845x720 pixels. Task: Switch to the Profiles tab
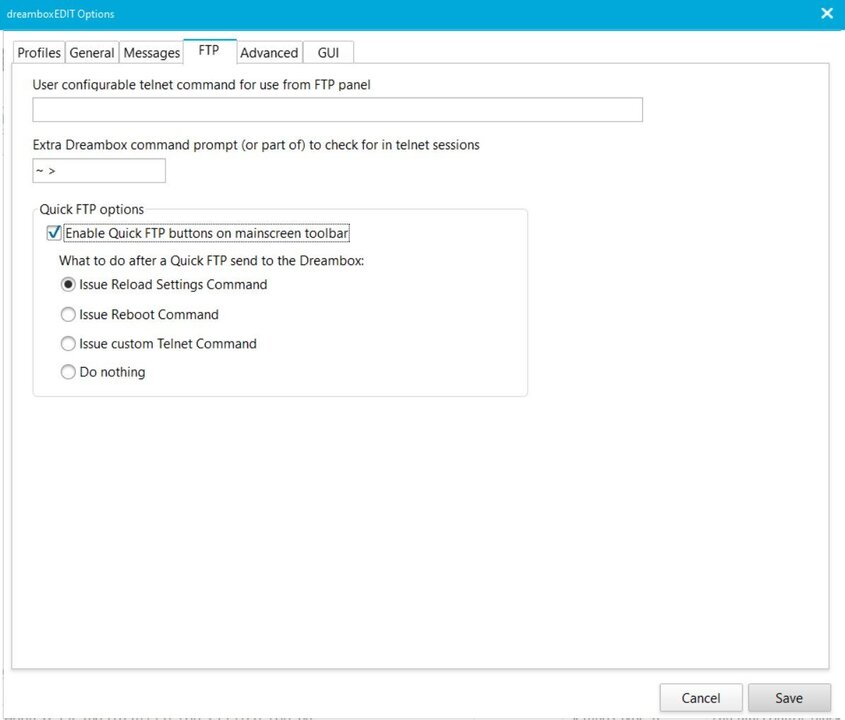(40, 53)
